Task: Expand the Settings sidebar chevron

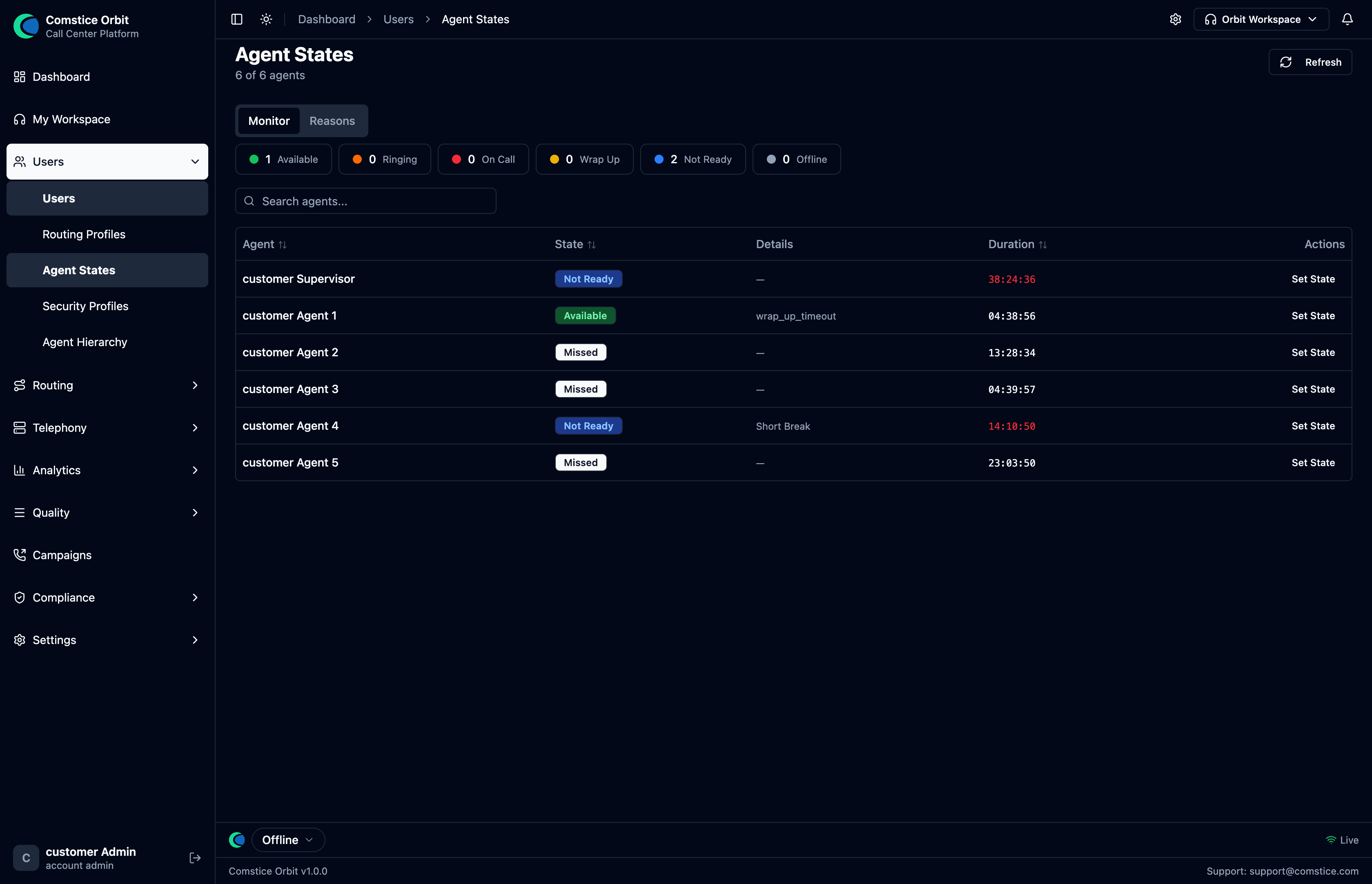Action: (195, 640)
